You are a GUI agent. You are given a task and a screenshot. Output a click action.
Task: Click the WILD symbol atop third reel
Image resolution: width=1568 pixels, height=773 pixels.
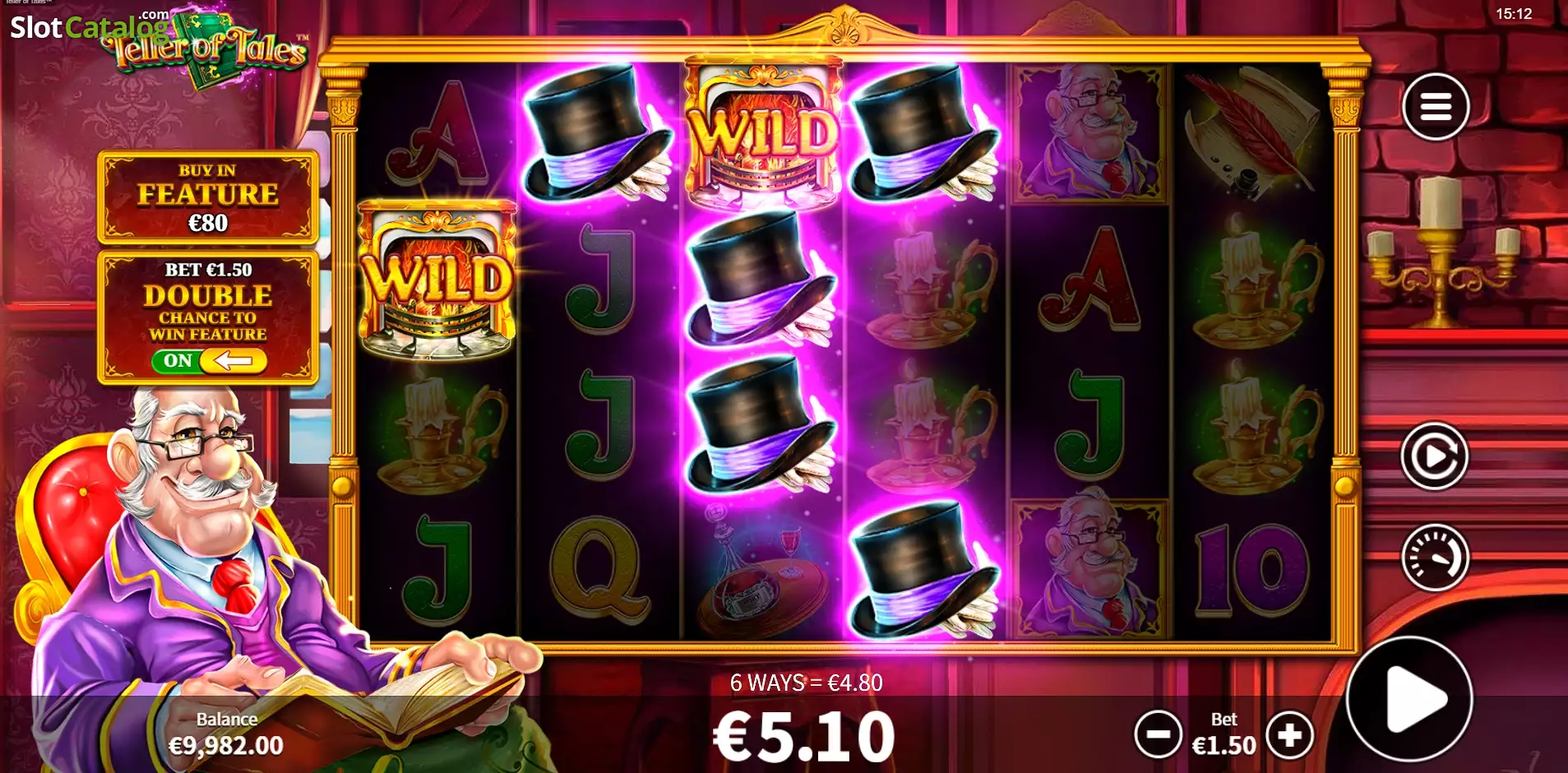pos(764,132)
